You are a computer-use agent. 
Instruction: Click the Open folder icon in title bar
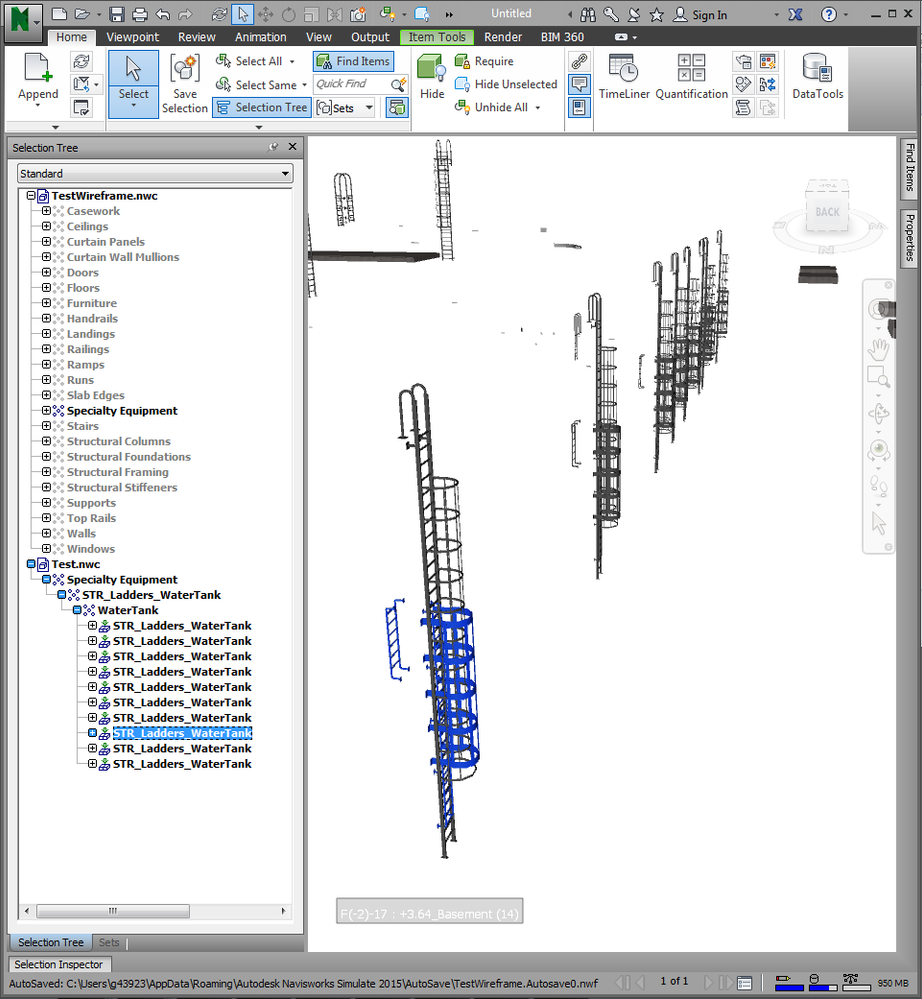(82, 14)
